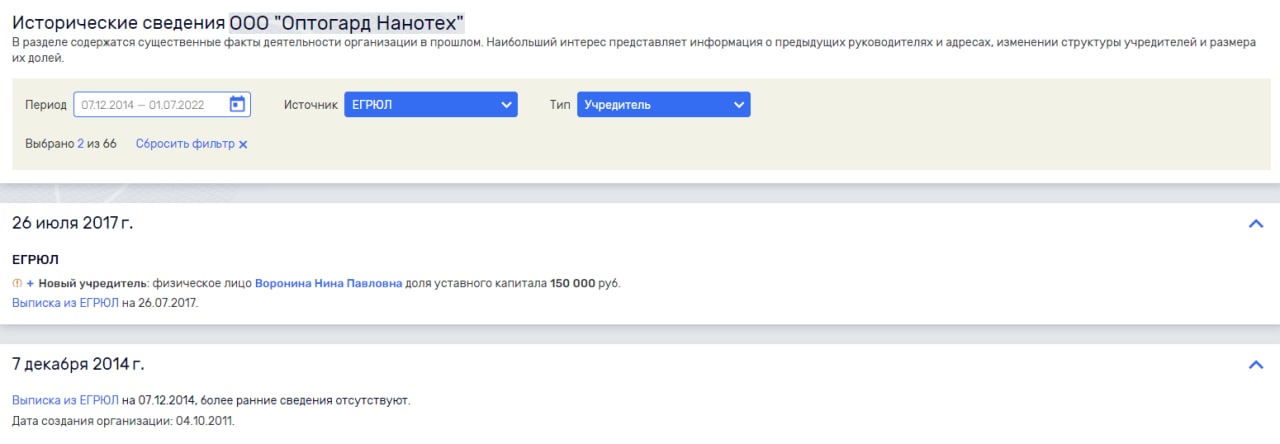Collapse the 26 июля 2017 г. section
The image size is (1280, 444).
tap(1257, 224)
